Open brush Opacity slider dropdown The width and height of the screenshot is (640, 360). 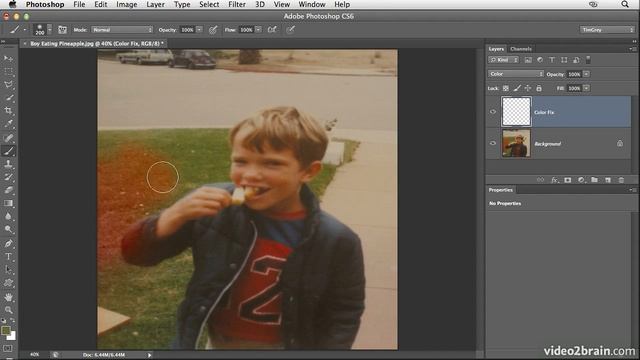(x=199, y=30)
